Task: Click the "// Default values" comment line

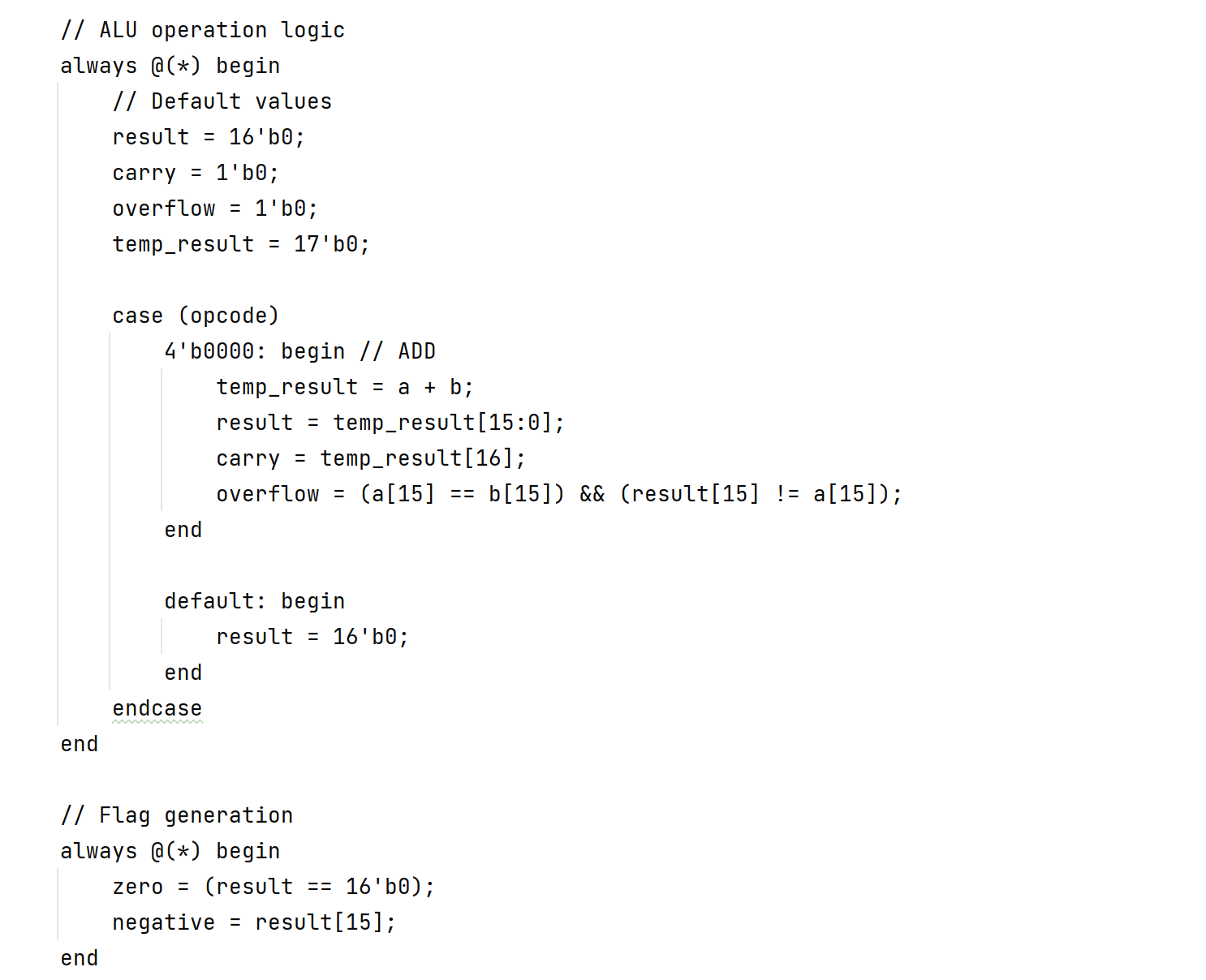Action: click(x=222, y=101)
